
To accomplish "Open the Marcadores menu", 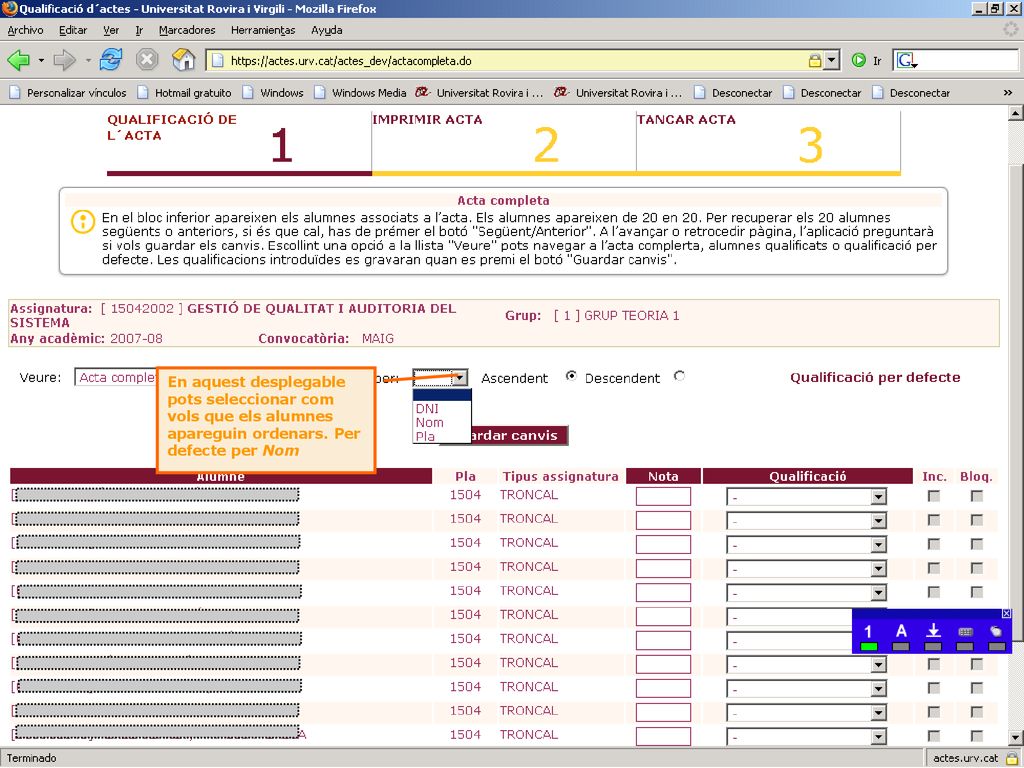I will [187, 30].
